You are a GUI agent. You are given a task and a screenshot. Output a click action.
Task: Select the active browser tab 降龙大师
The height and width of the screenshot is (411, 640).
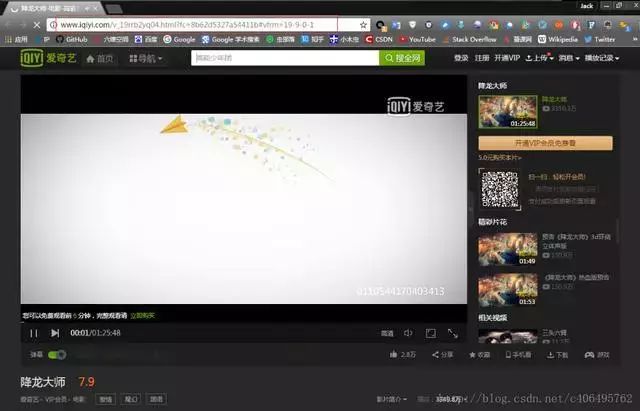point(55,8)
